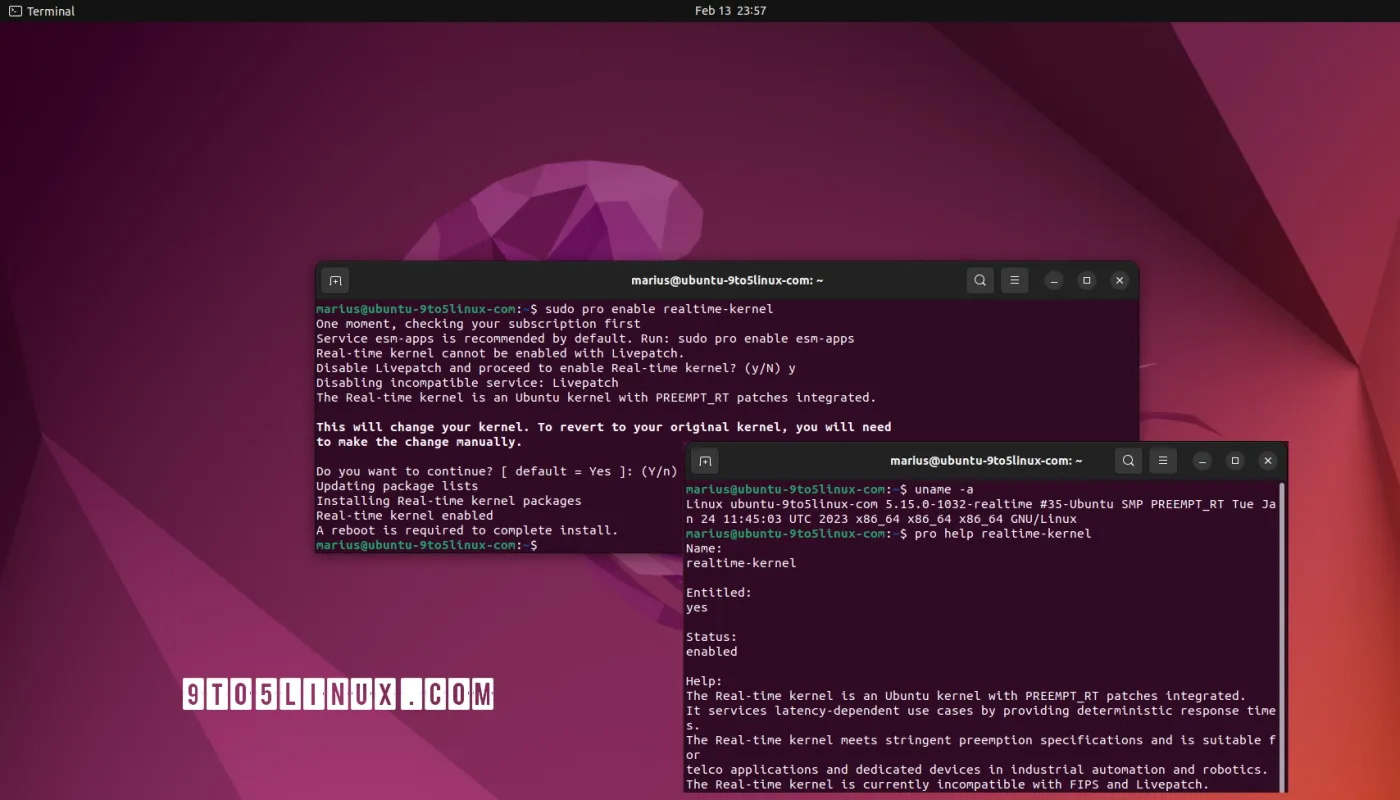1400x800 pixels.
Task: Open the date and time menu showing Feb 13
Action: [730, 11]
